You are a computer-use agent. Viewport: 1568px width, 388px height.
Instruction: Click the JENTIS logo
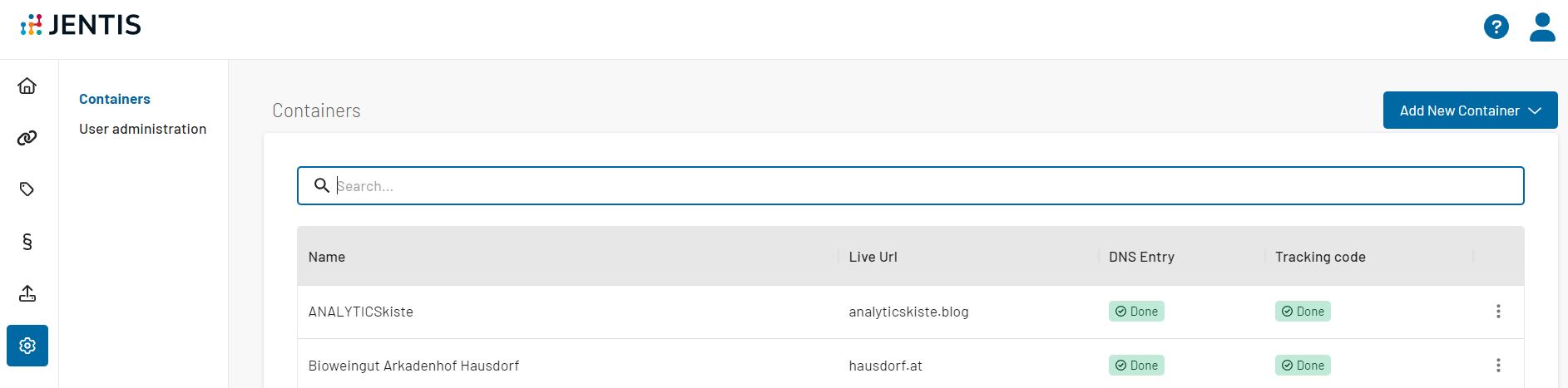(x=81, y=26)
